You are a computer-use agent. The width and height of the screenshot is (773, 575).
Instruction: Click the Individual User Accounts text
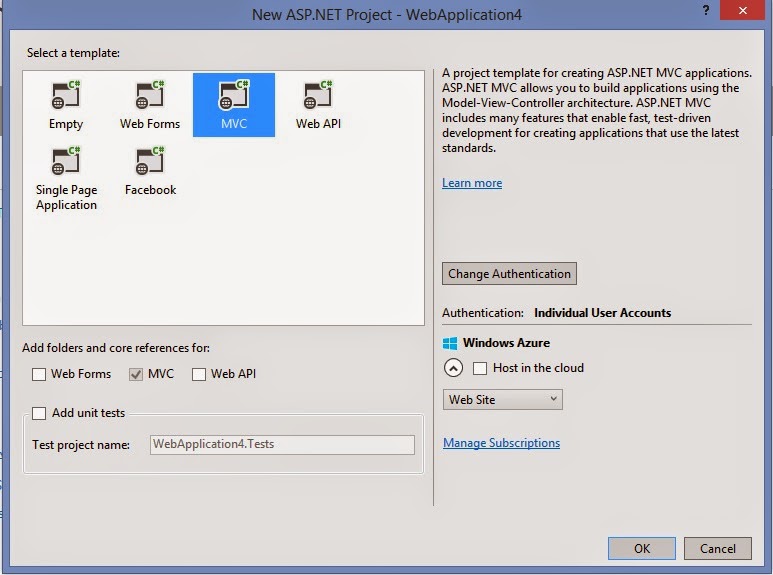[602, 313]
